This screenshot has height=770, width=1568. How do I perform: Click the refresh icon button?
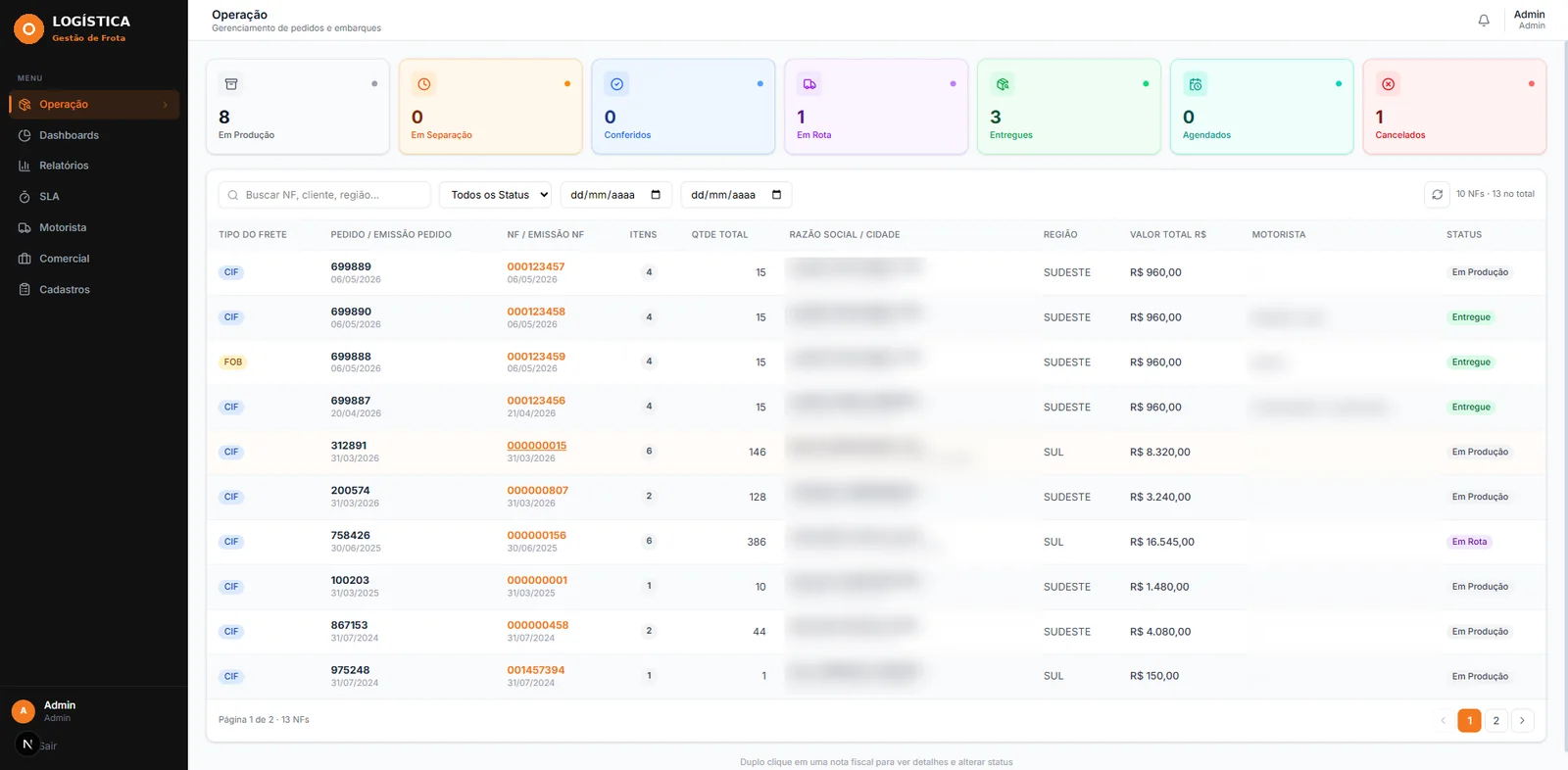[1437, 195]
